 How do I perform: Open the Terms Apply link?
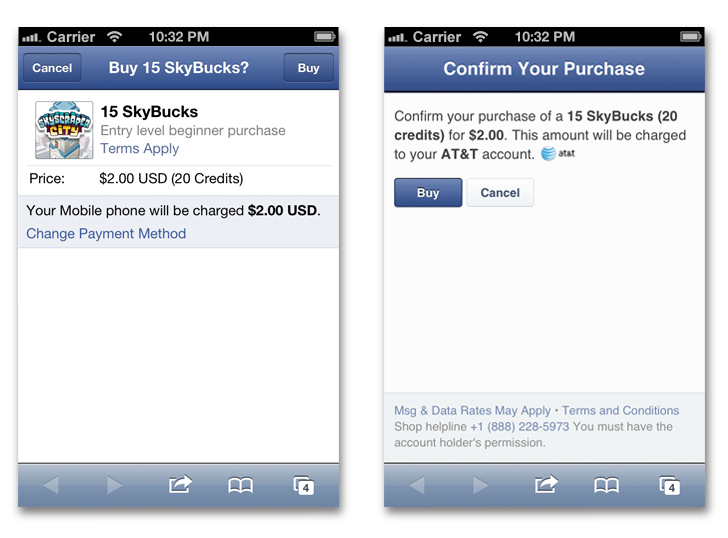[139, 148]
